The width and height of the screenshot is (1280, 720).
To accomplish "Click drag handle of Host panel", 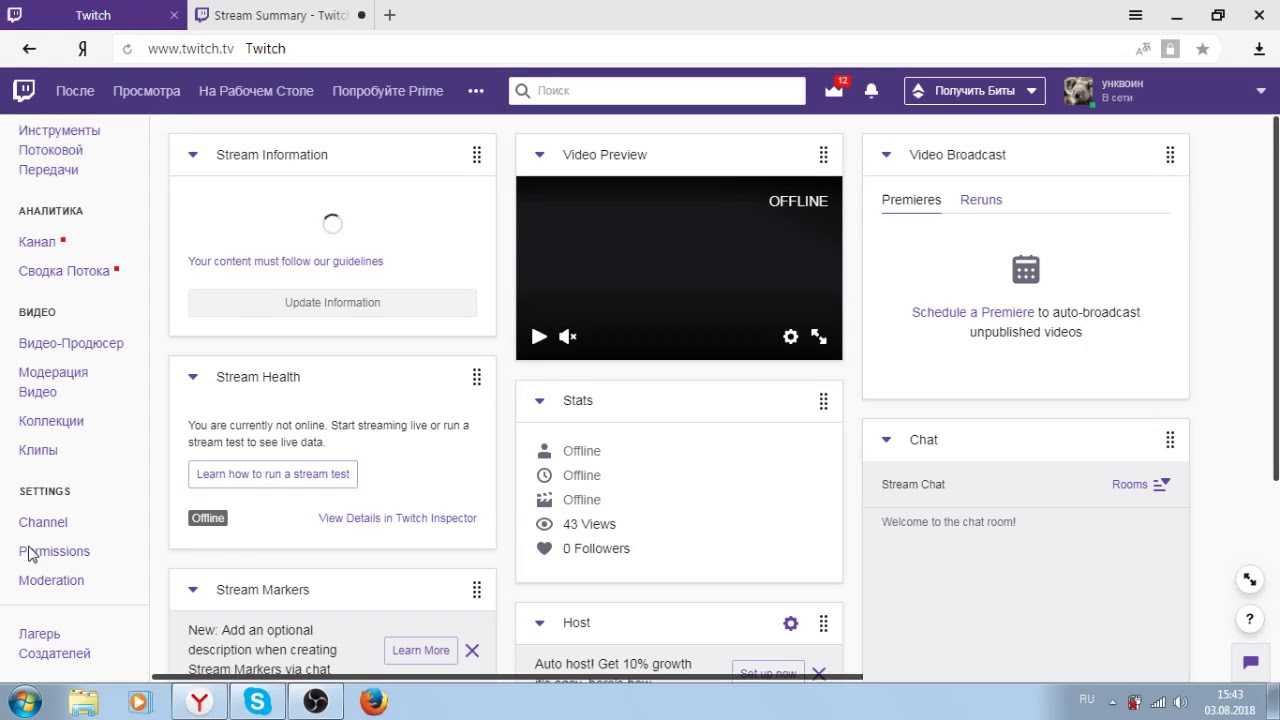I will (824, 623).
